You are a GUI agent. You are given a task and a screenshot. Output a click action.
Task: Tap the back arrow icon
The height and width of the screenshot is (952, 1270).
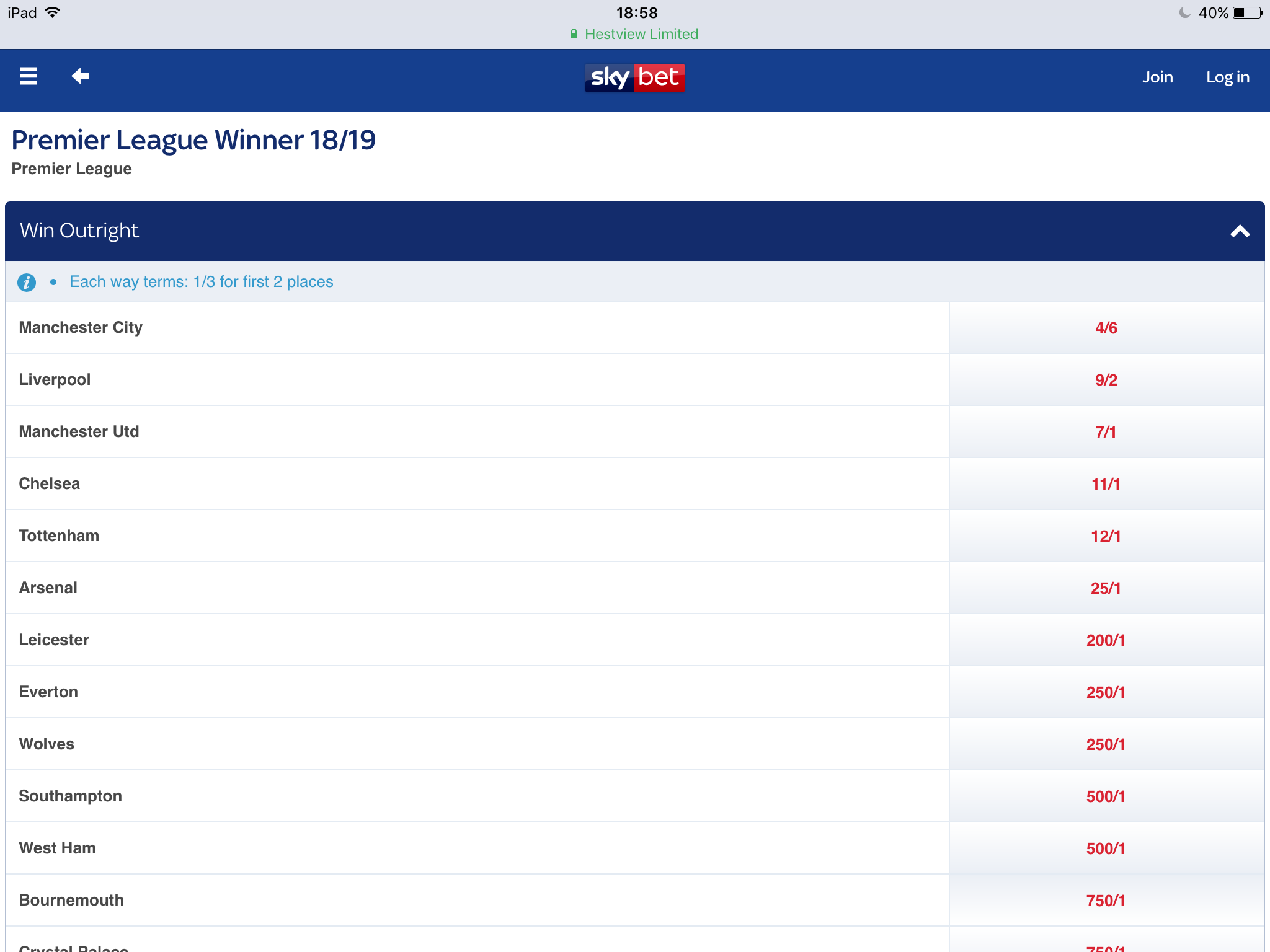coord(80,76)
